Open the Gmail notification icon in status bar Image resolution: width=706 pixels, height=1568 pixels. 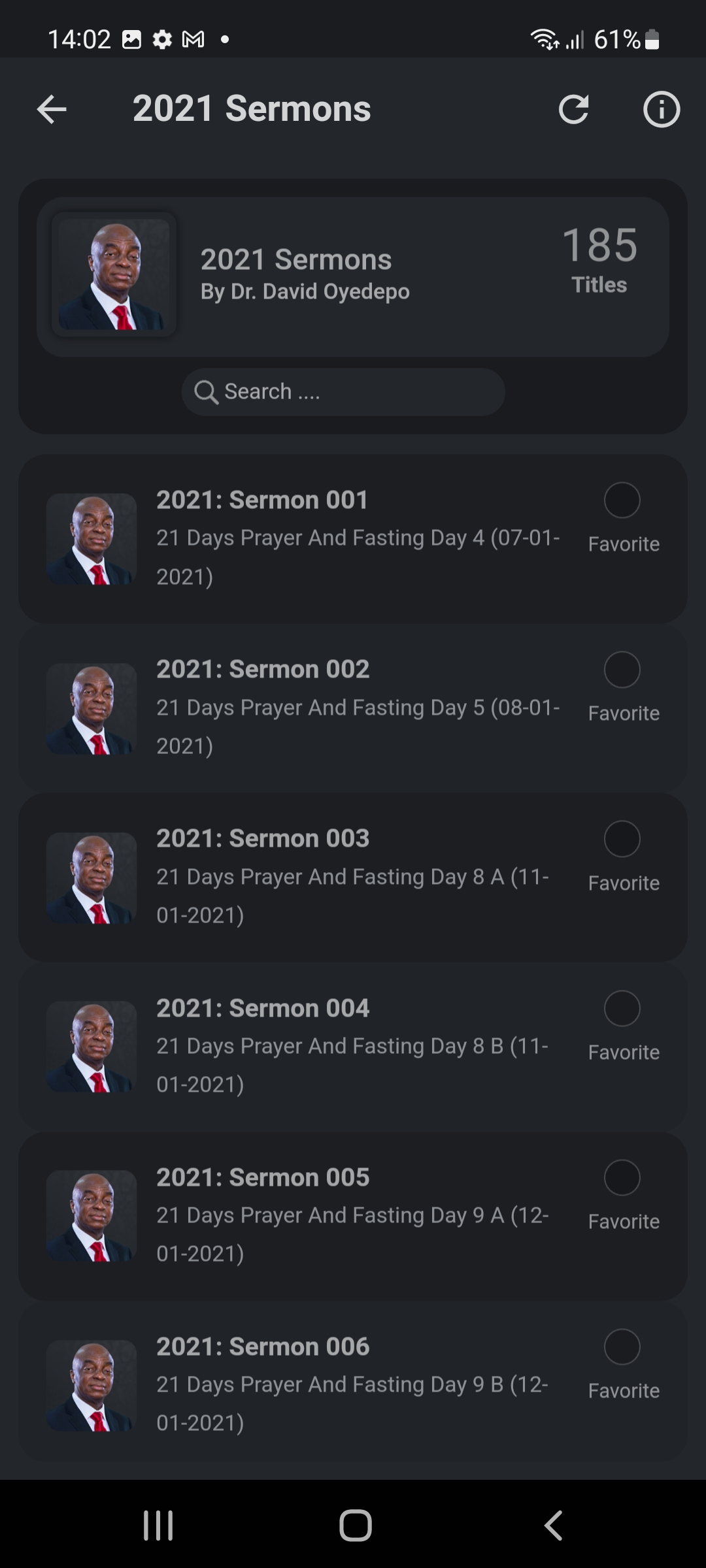pyautogui.click(x=193, y=40)
